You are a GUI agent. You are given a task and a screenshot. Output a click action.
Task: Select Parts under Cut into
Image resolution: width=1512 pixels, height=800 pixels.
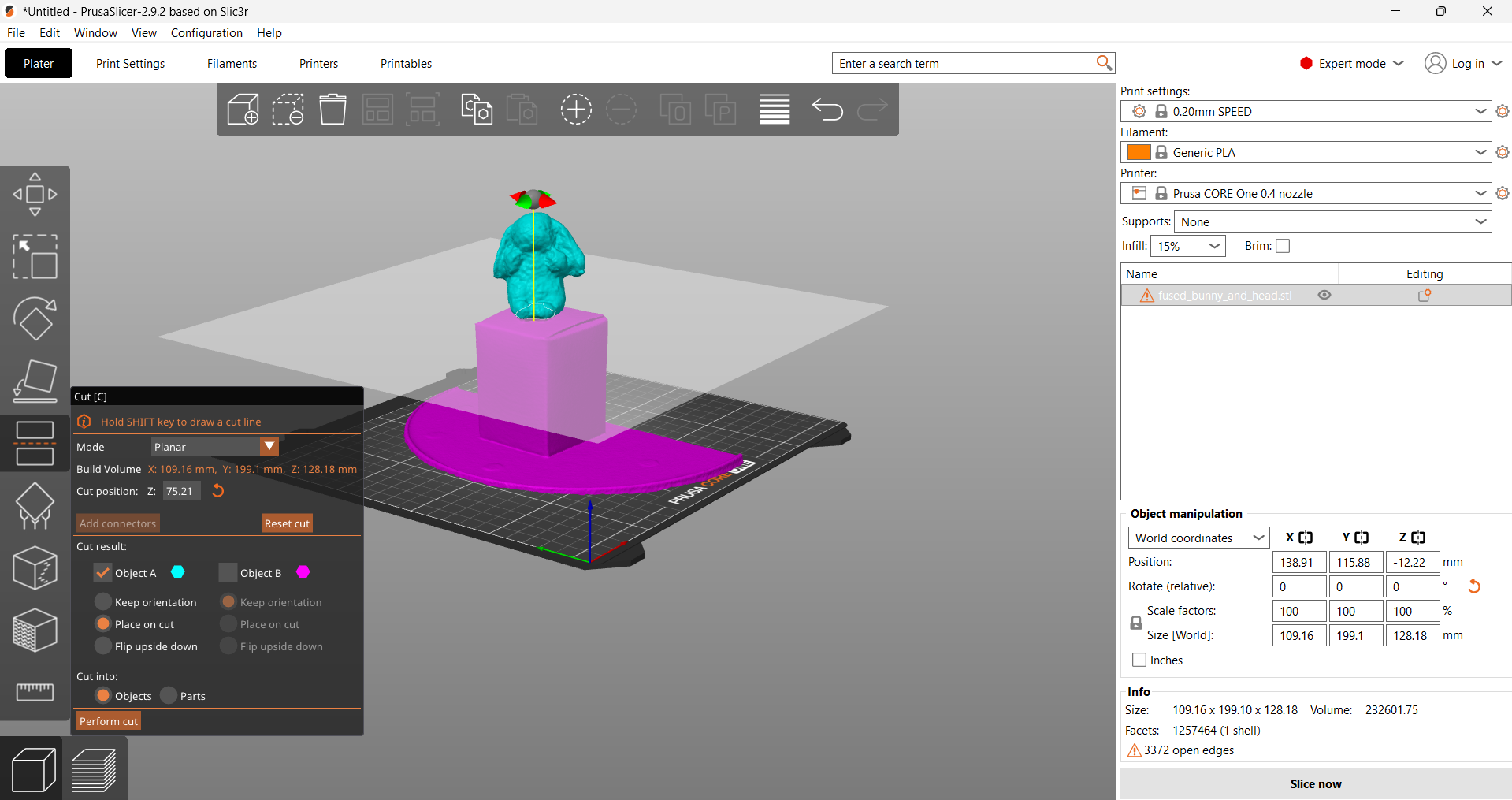[169, 696]
